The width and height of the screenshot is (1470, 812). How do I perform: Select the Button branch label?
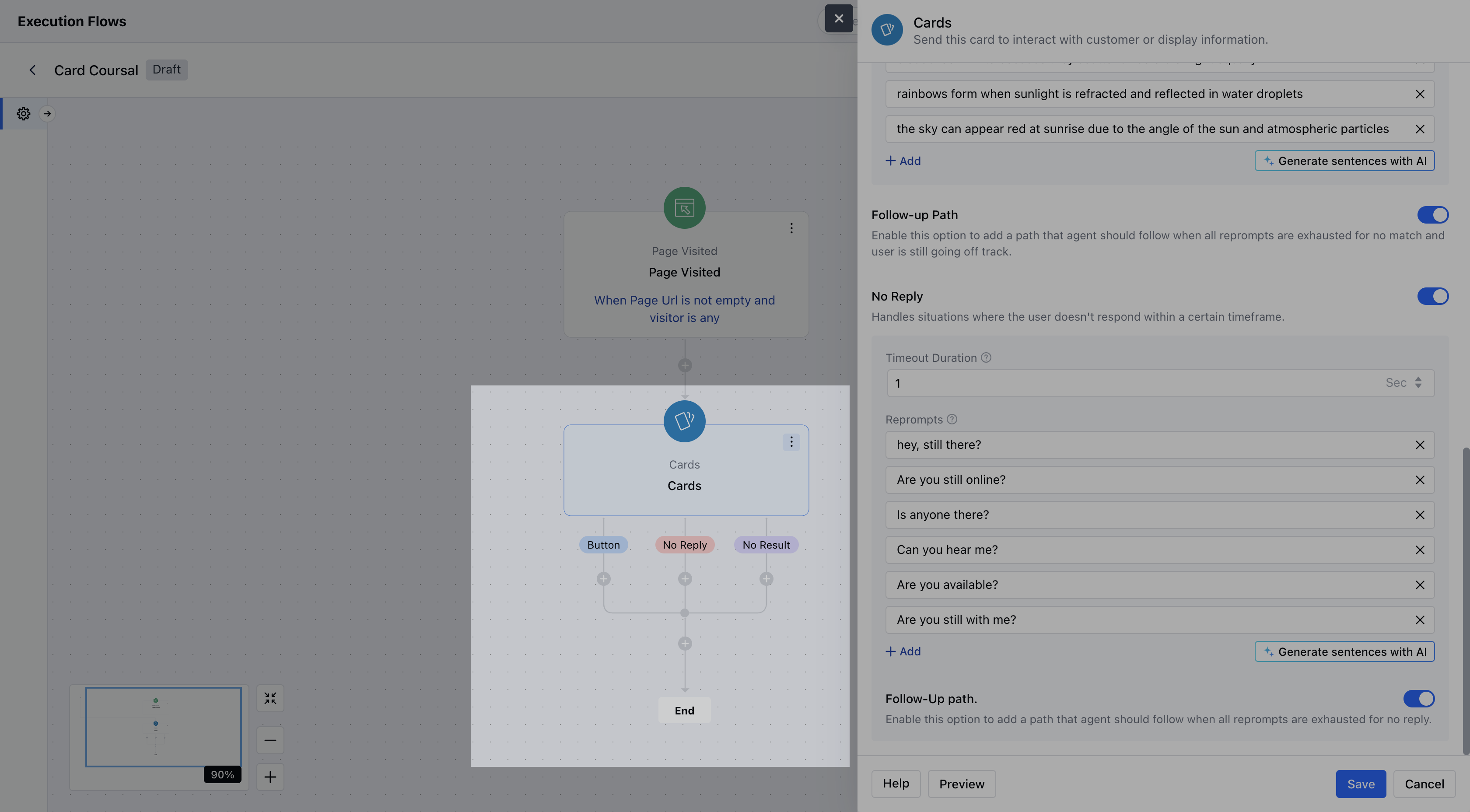coord(603,545)
